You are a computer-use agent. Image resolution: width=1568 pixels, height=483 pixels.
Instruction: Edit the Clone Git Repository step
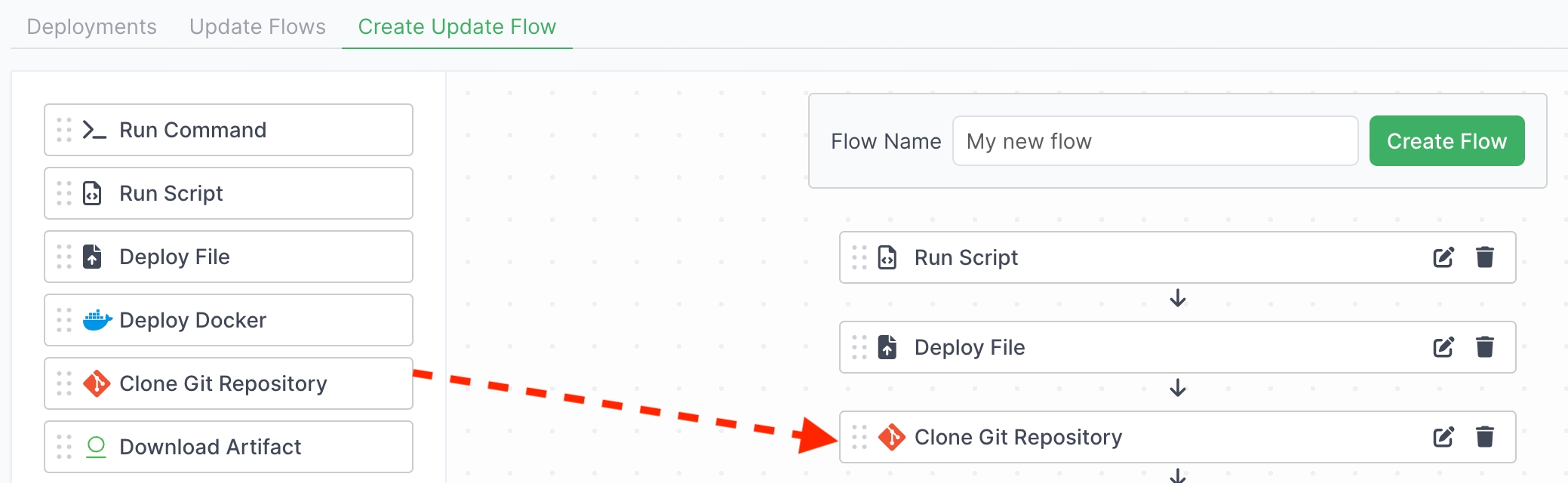coord(1443,437)
